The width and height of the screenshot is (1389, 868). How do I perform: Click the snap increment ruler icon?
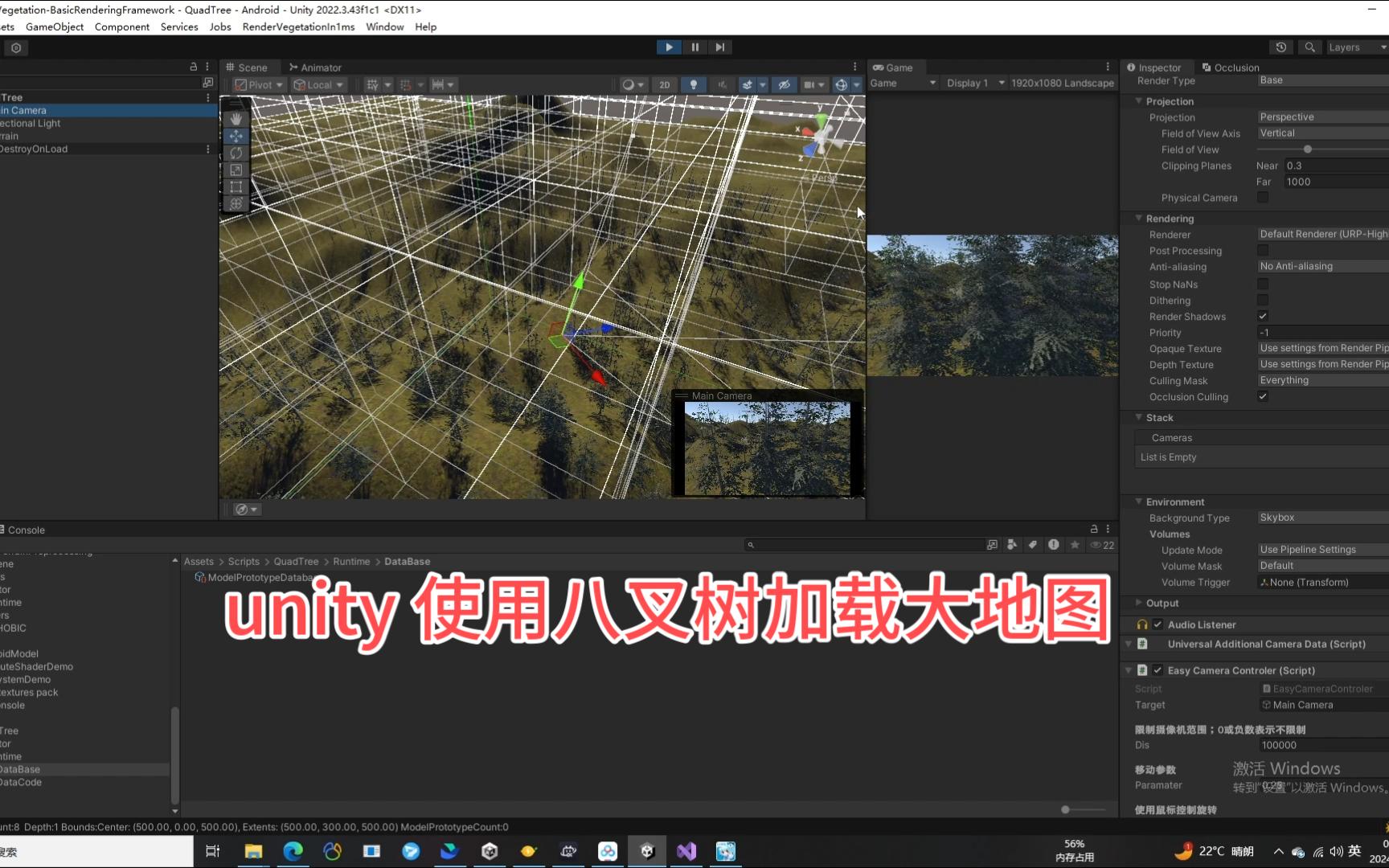click(x=437, y=84)
